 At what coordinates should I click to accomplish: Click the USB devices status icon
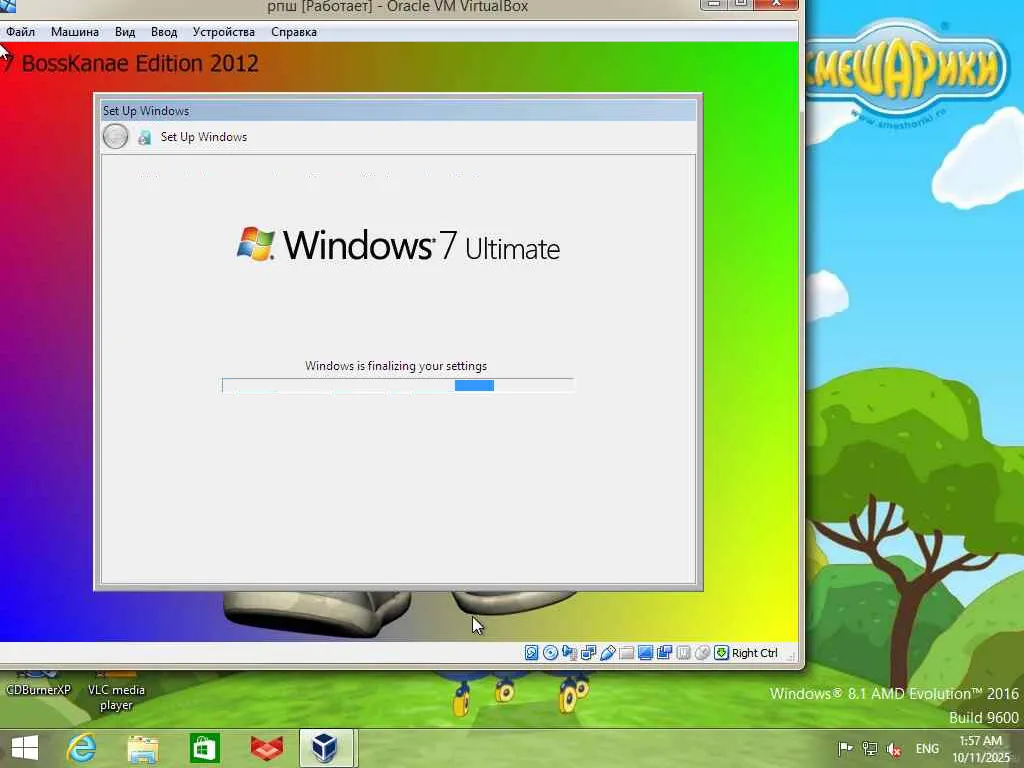[607, 652]
